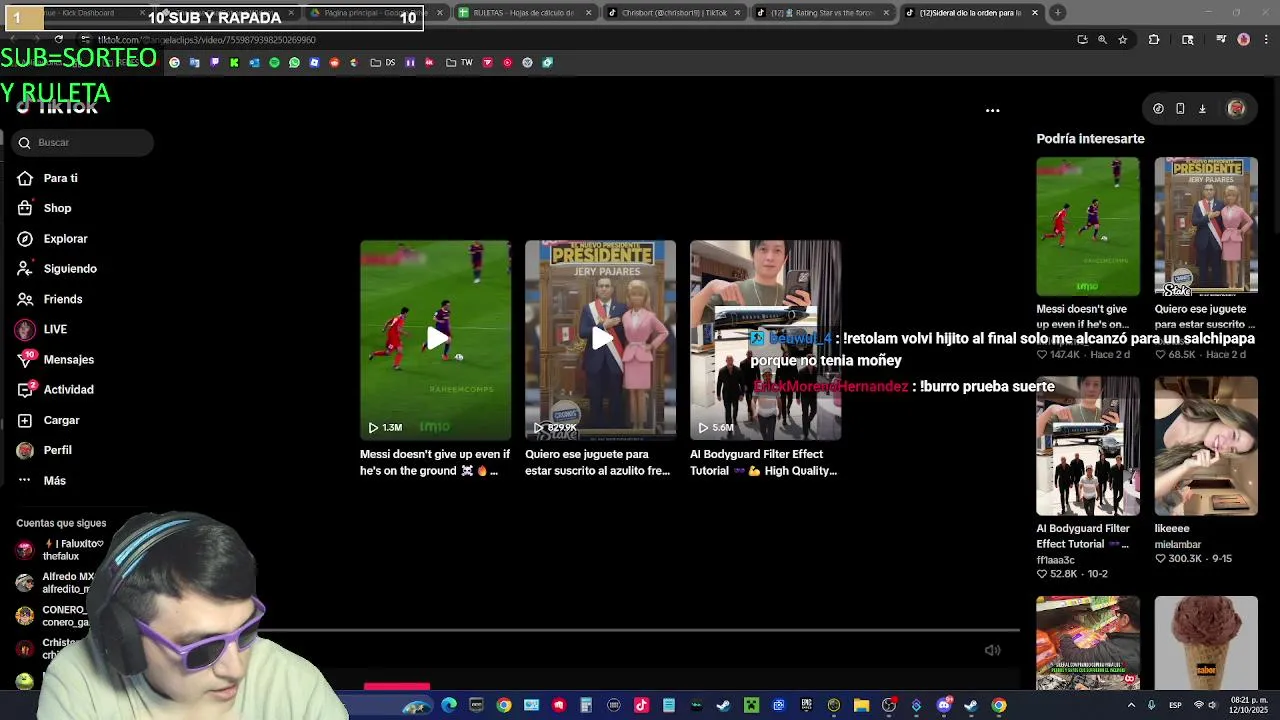The height and width of the screenshot is (720, 1280).
Task: Open the WhatsApp bookmark
Action: click(x=294, y=62)
